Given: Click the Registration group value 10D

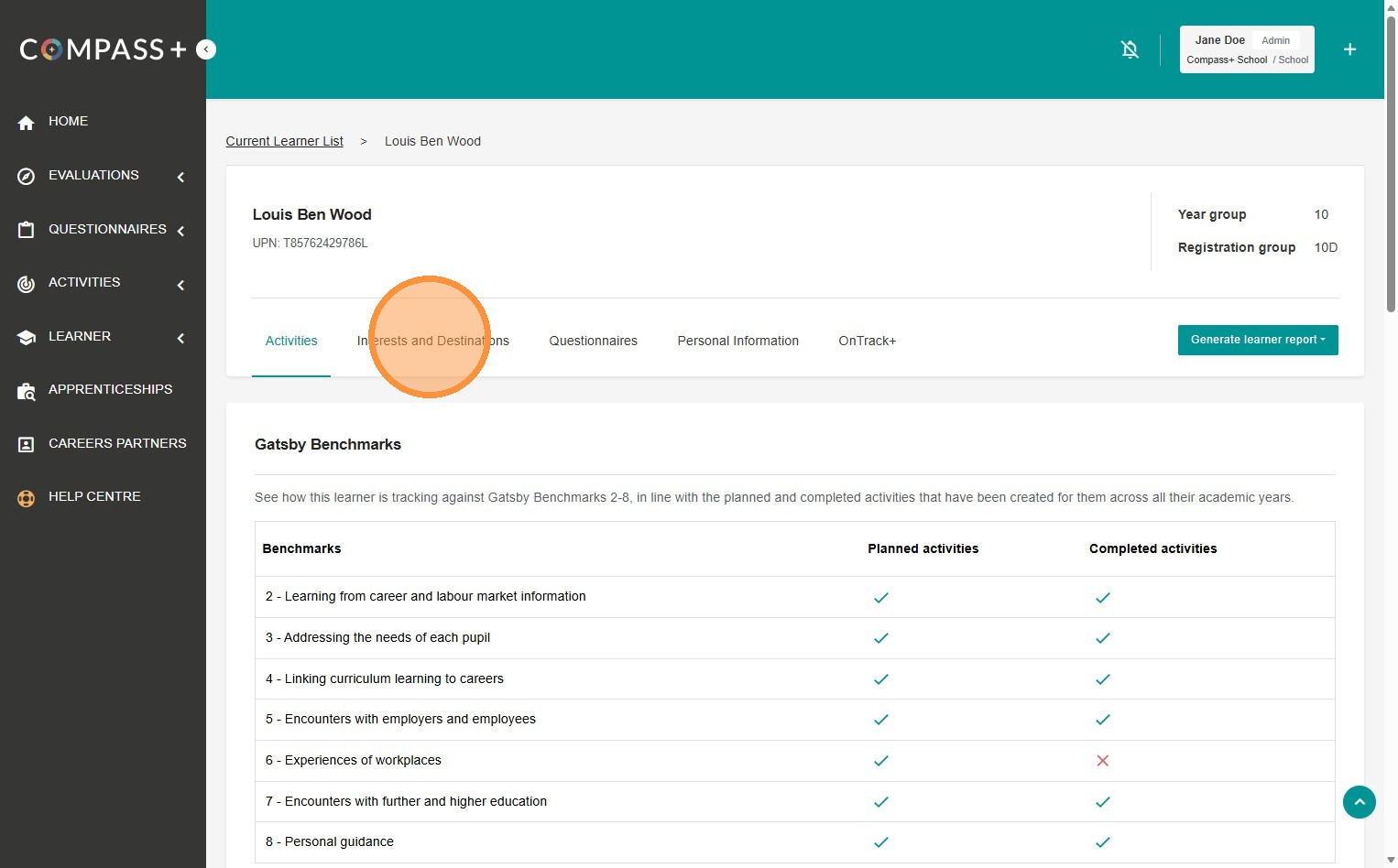Looking at the screenshot, I should pyautogui.click(x=1326, y=247).
